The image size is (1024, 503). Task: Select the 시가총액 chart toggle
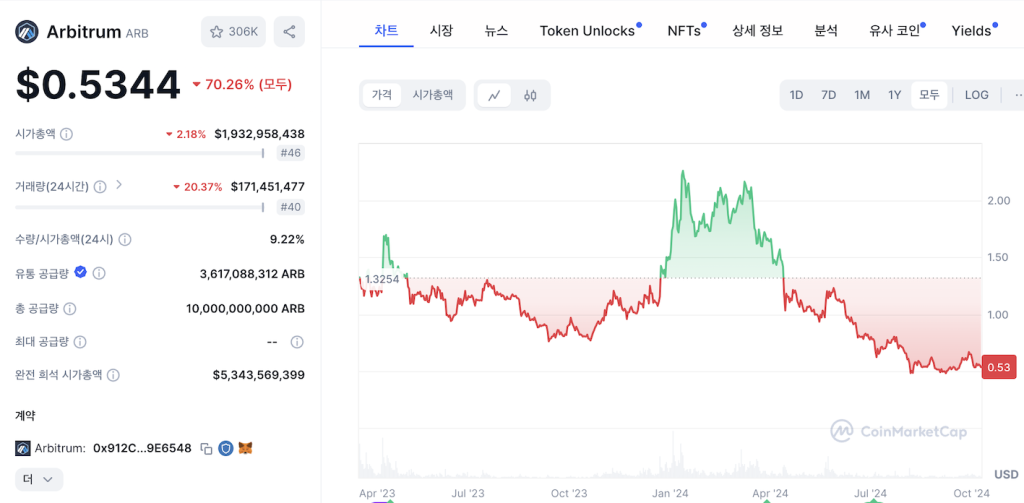coord(432,95)
